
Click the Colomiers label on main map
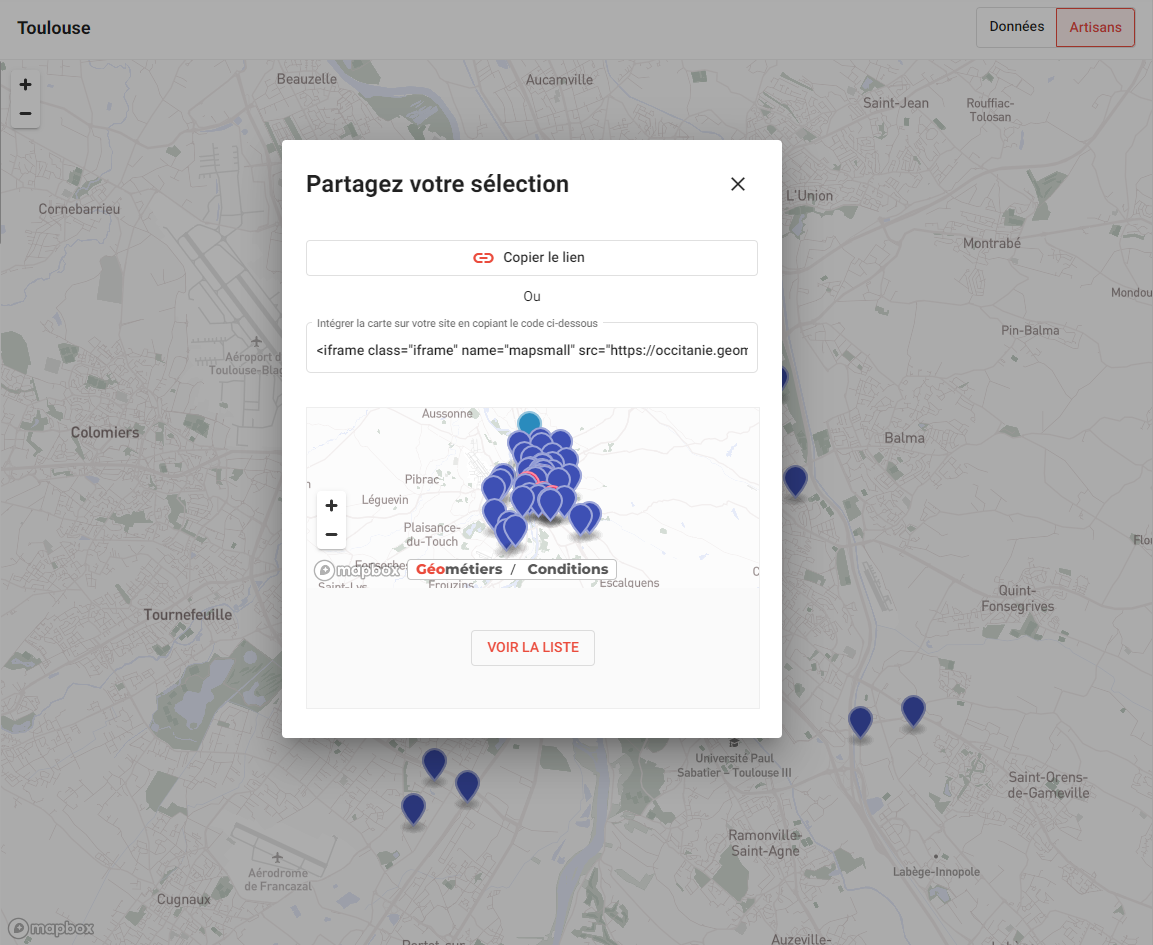105,432
